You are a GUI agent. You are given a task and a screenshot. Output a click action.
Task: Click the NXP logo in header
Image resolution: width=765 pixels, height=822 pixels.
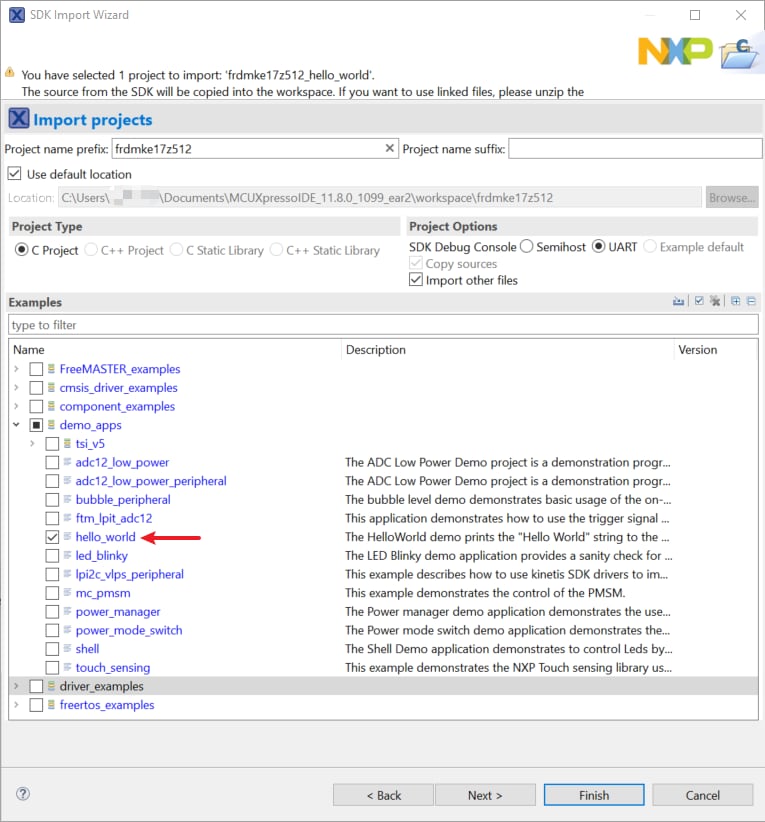[675, 50]
